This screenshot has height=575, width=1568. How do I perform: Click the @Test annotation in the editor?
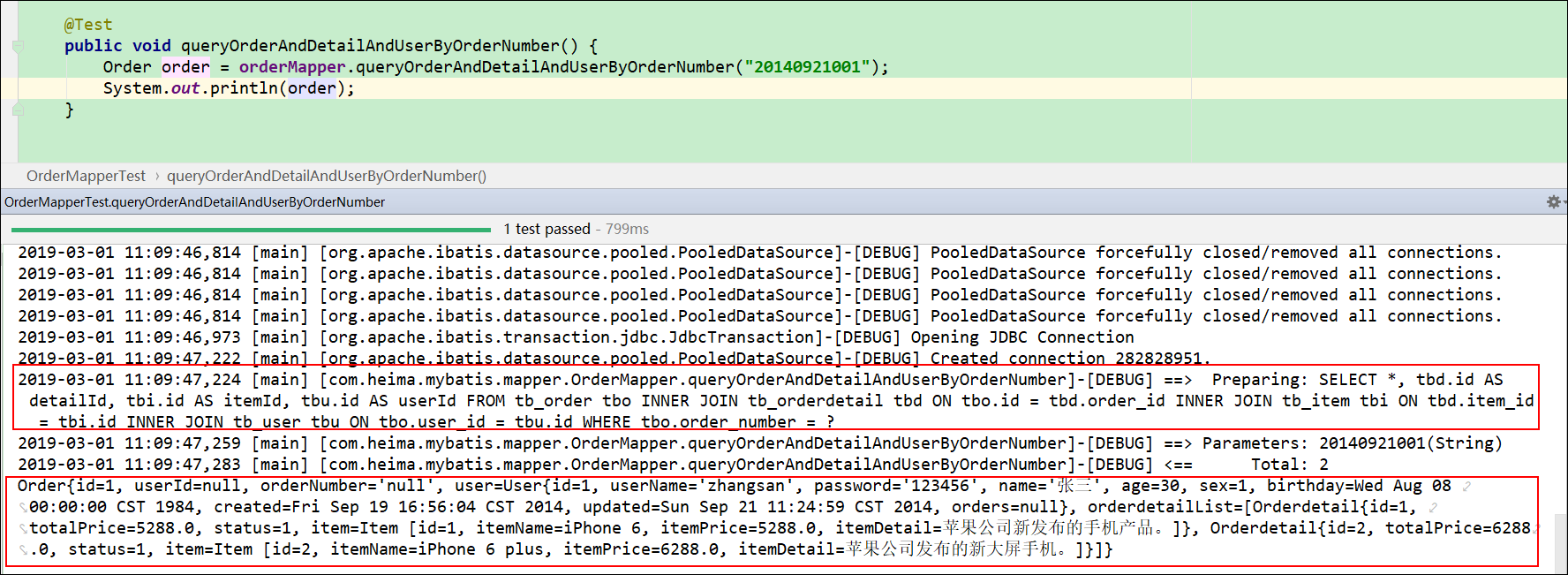(88, 25)
